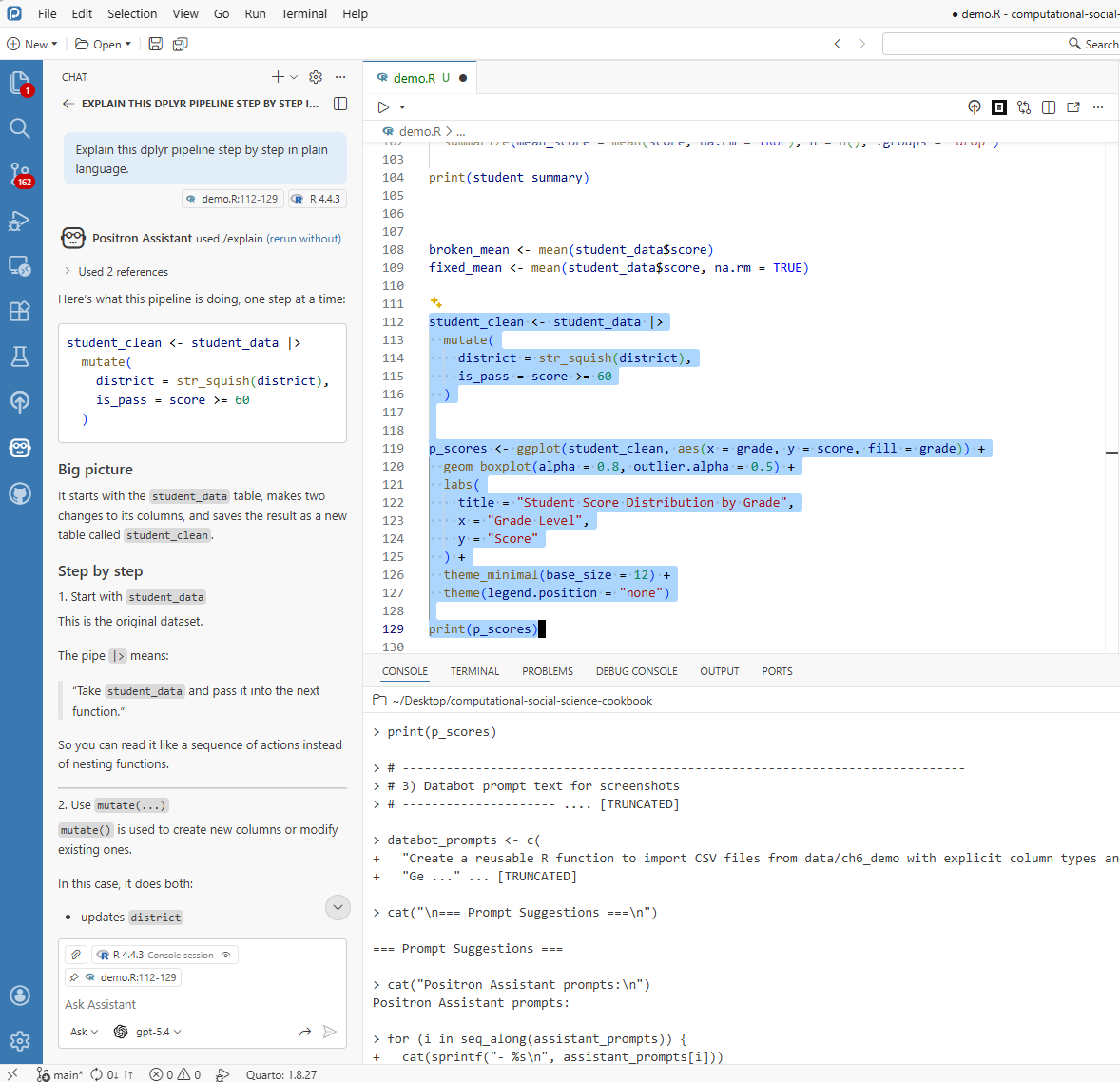The height and width of the screenshot is (1082, 1120).
Task: Toggle the chat sidebar layout icon
Action: click(x=340, y=104)
